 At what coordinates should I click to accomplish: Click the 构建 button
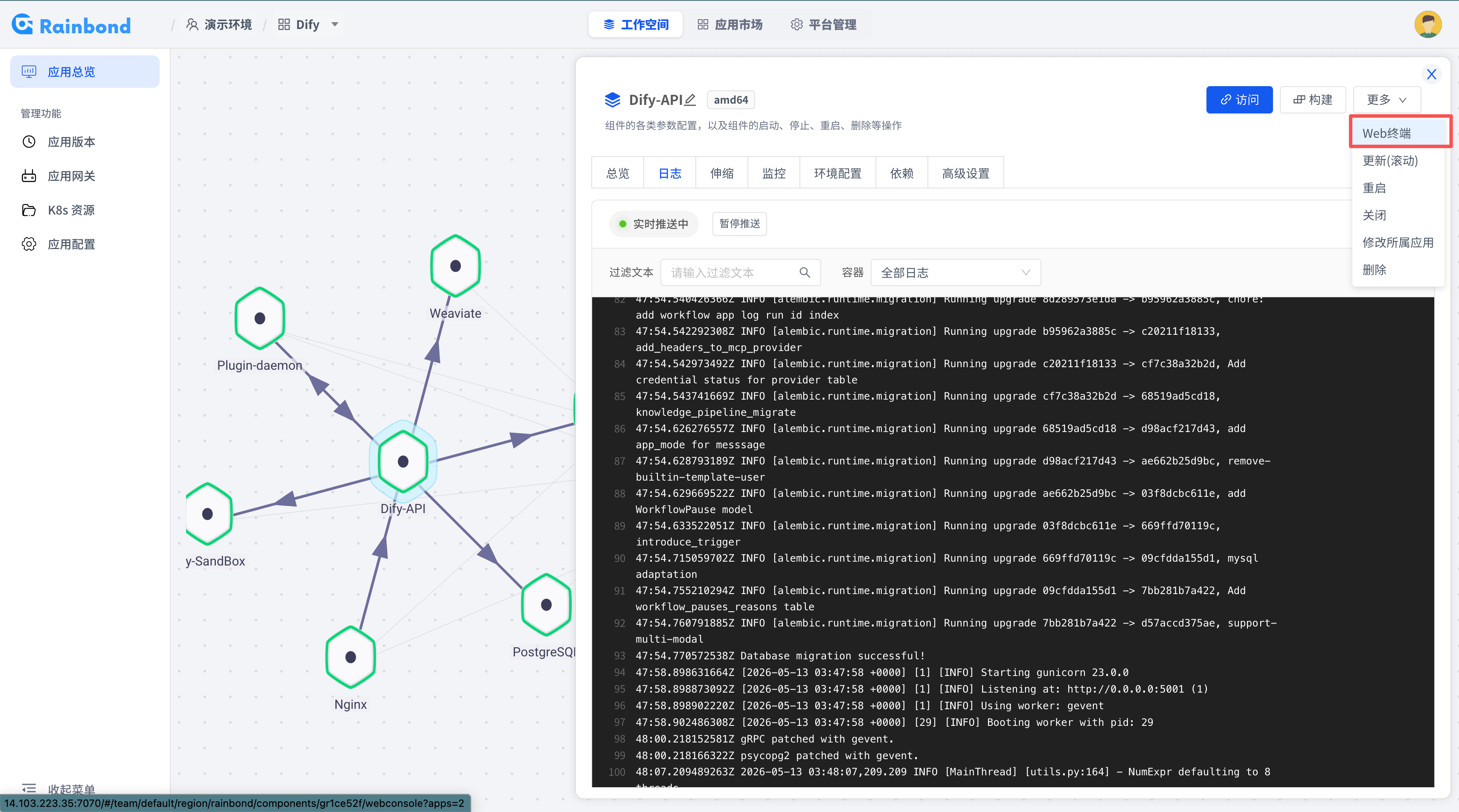point(1312,100)
